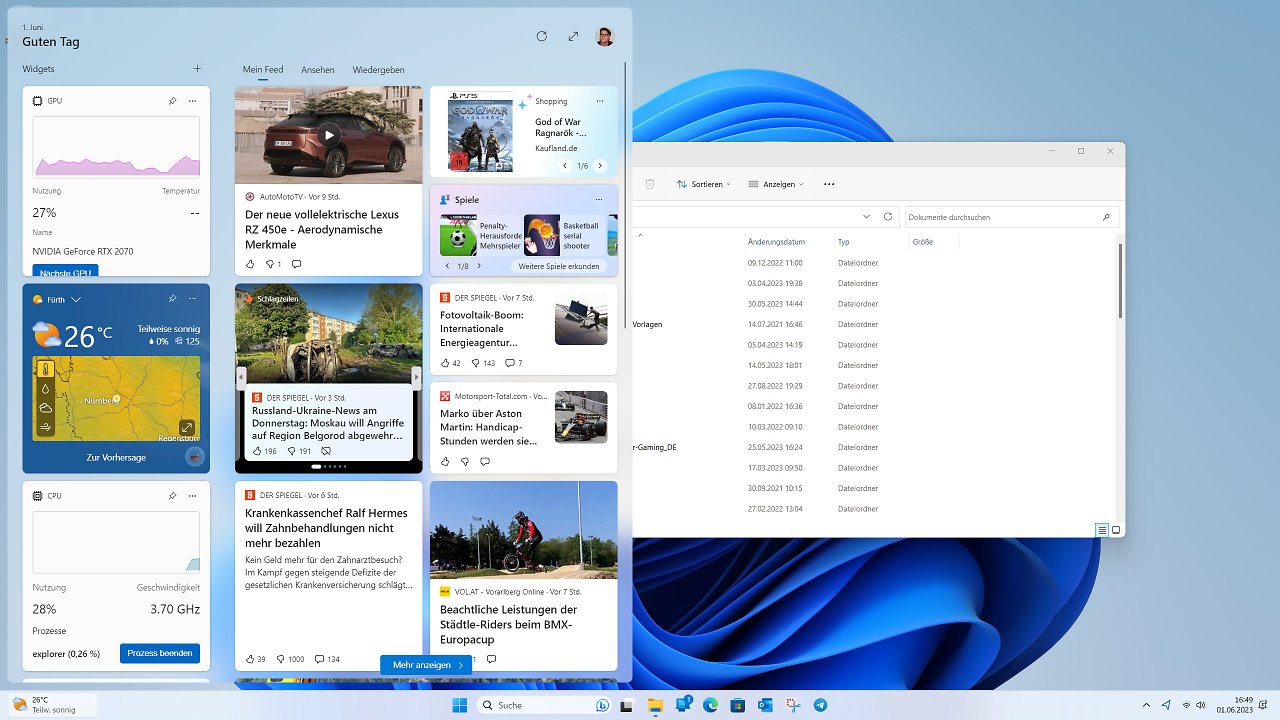Open the Basketball serial shooter game
The width and height of the screenshot is (1280, 720).
564,235
